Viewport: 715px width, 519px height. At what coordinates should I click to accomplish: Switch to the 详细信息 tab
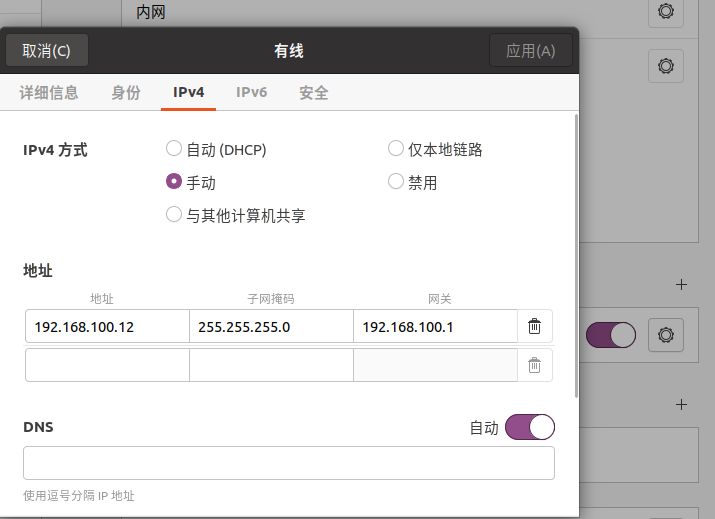(49, 93)
